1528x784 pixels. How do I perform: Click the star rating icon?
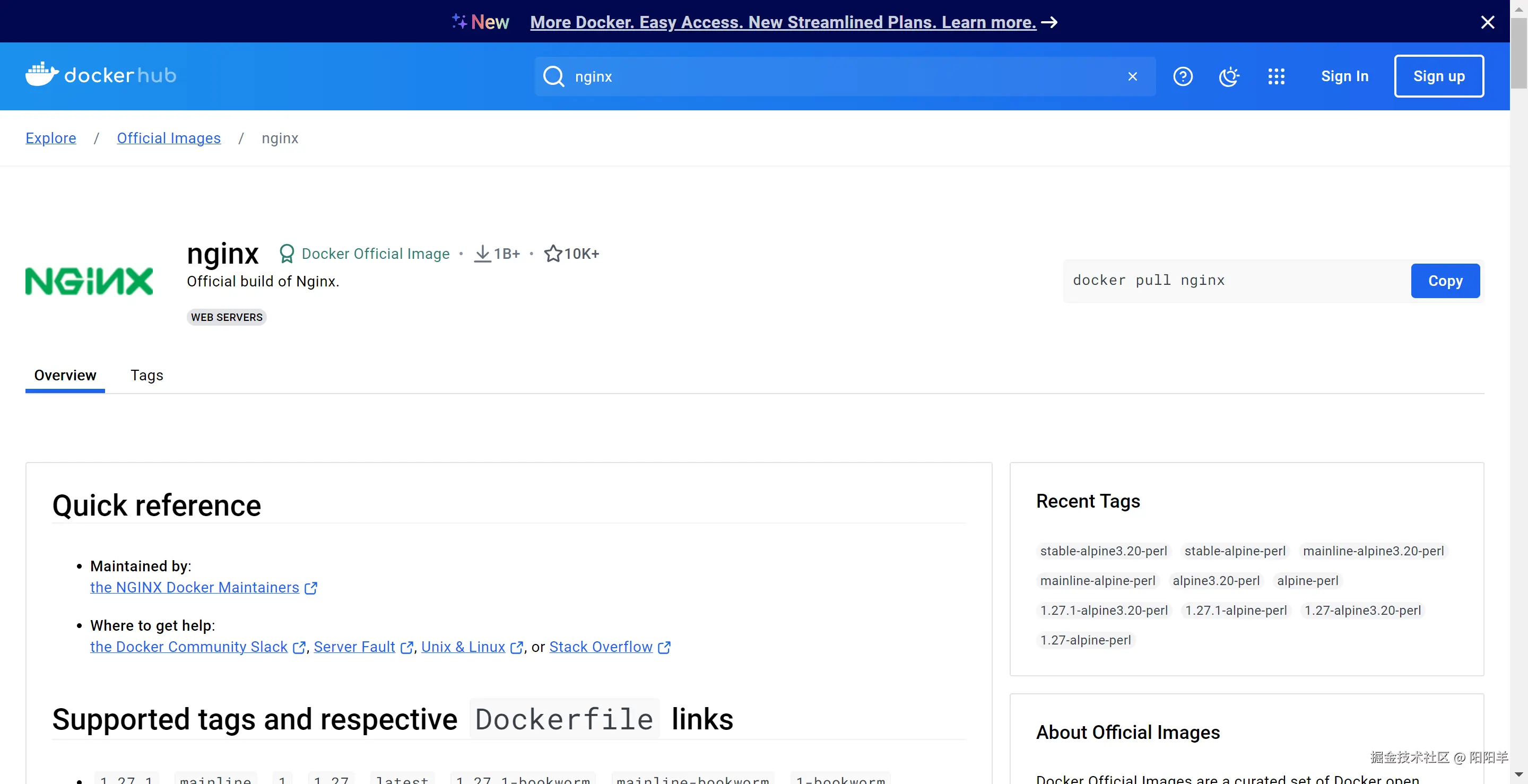coord(553,254)
